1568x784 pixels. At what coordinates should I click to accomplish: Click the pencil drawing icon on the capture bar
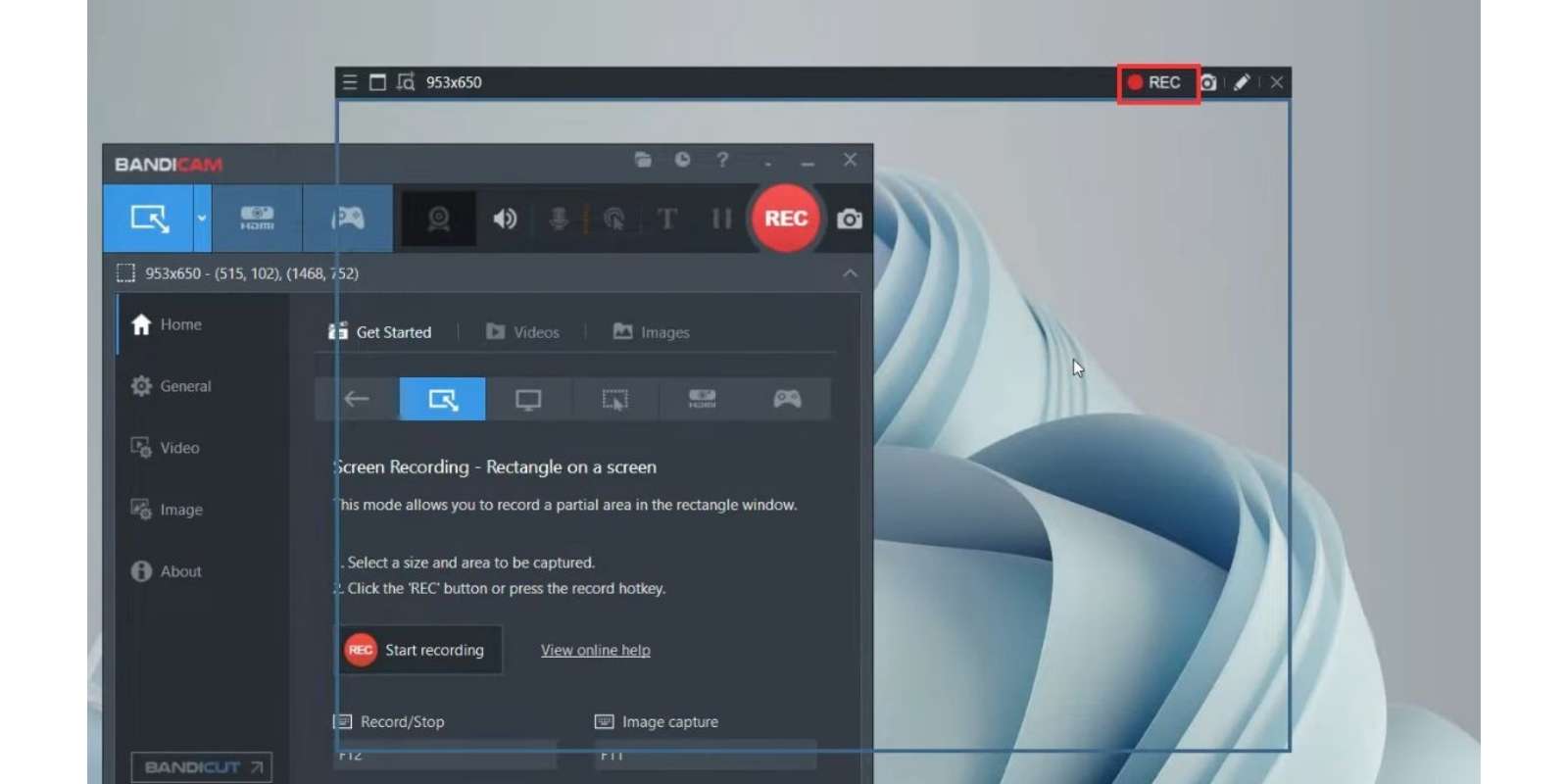click(1242, 82)
